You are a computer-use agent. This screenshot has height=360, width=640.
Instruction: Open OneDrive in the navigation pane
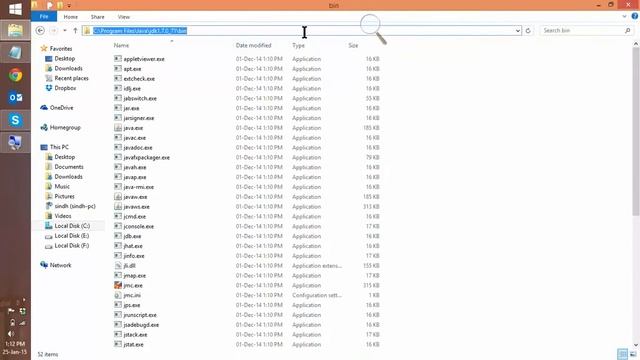[x=61, y=108]
